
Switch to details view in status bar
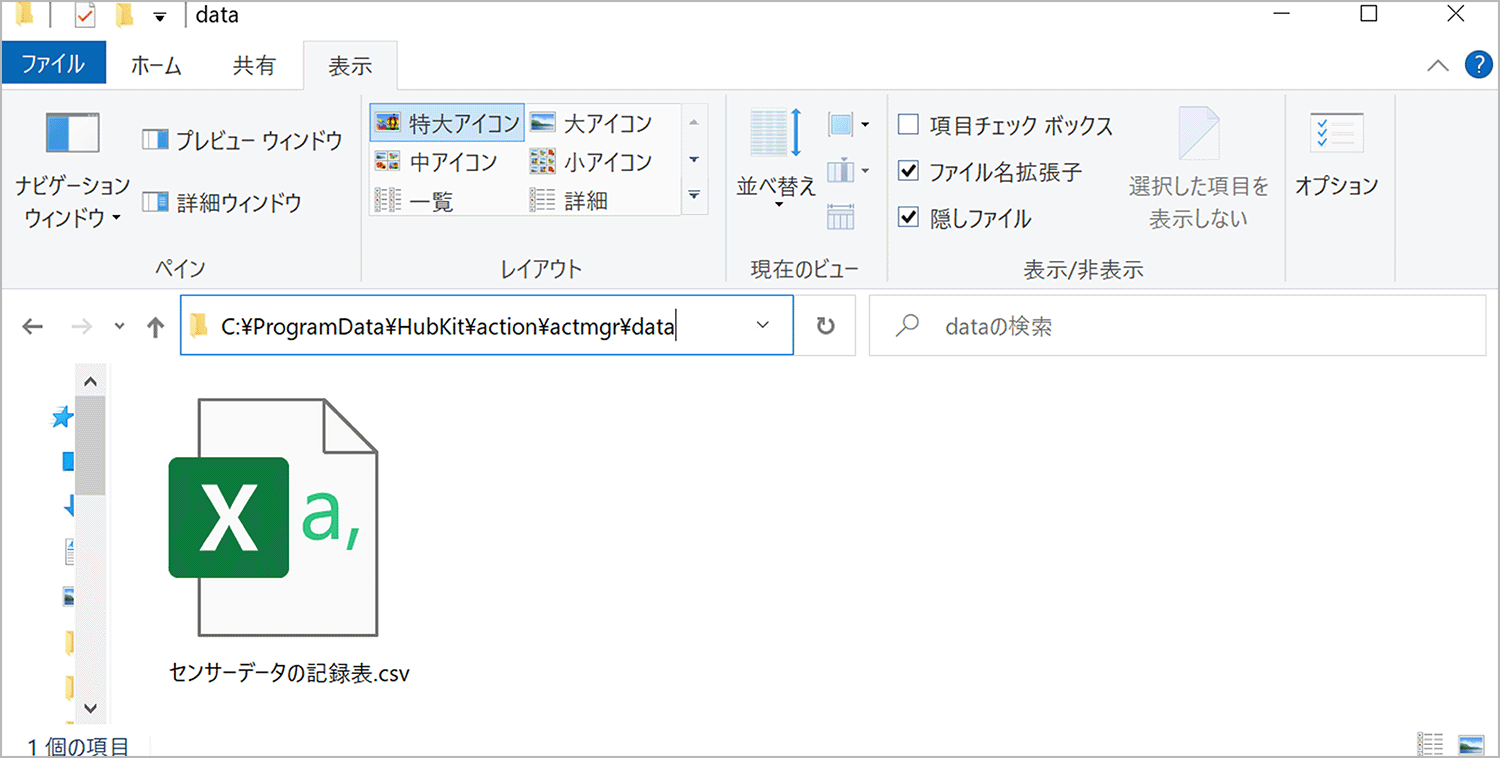coord(1432,744)
